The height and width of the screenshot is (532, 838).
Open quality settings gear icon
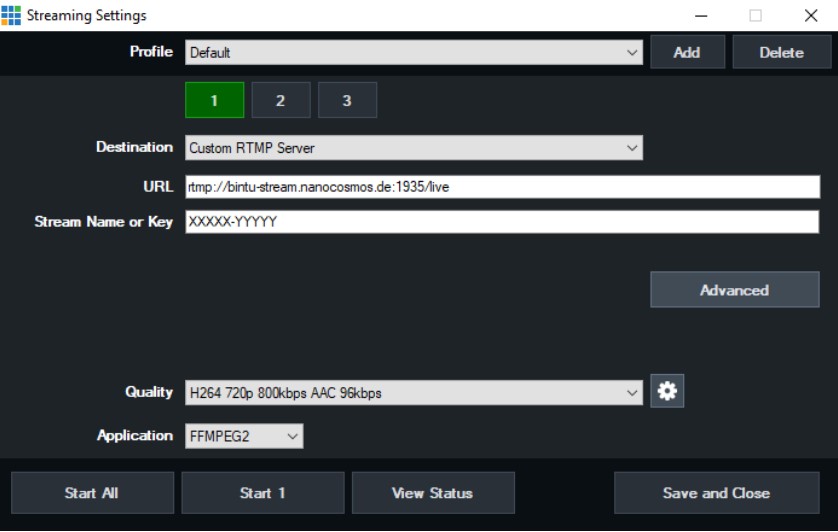[667, 392]
